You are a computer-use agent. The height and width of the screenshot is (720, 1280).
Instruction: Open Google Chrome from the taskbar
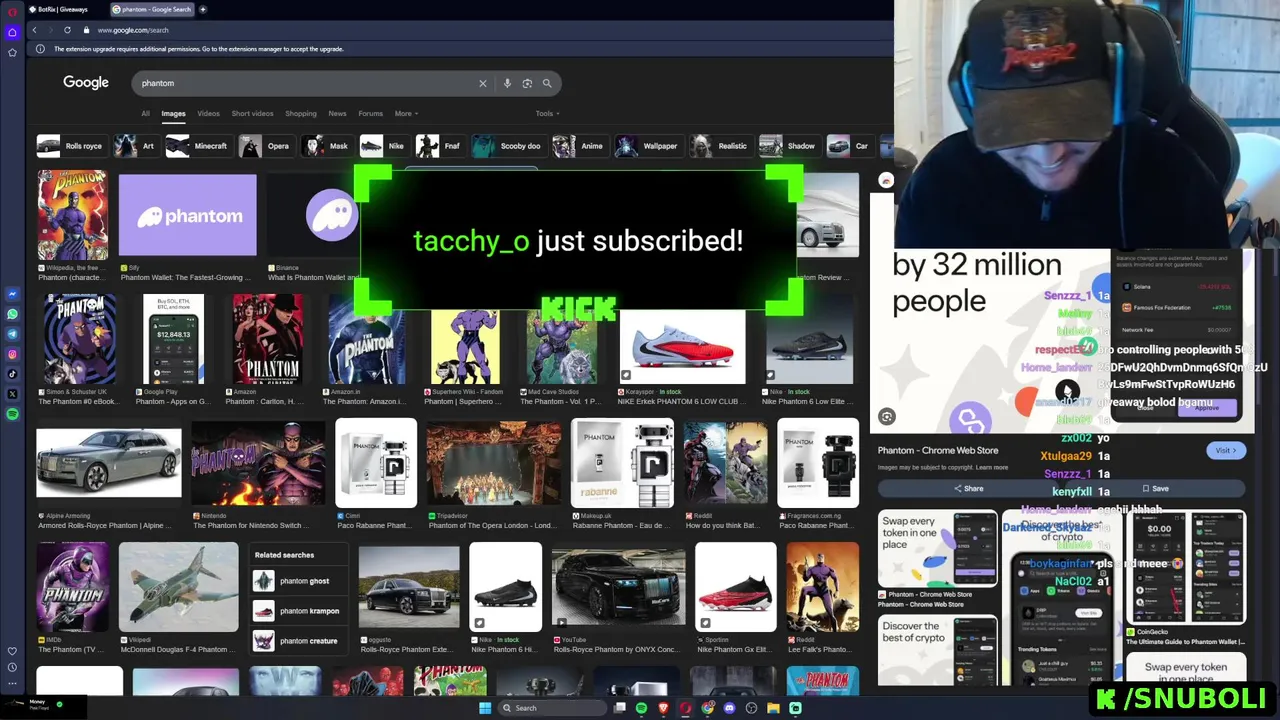pos(707,708)
